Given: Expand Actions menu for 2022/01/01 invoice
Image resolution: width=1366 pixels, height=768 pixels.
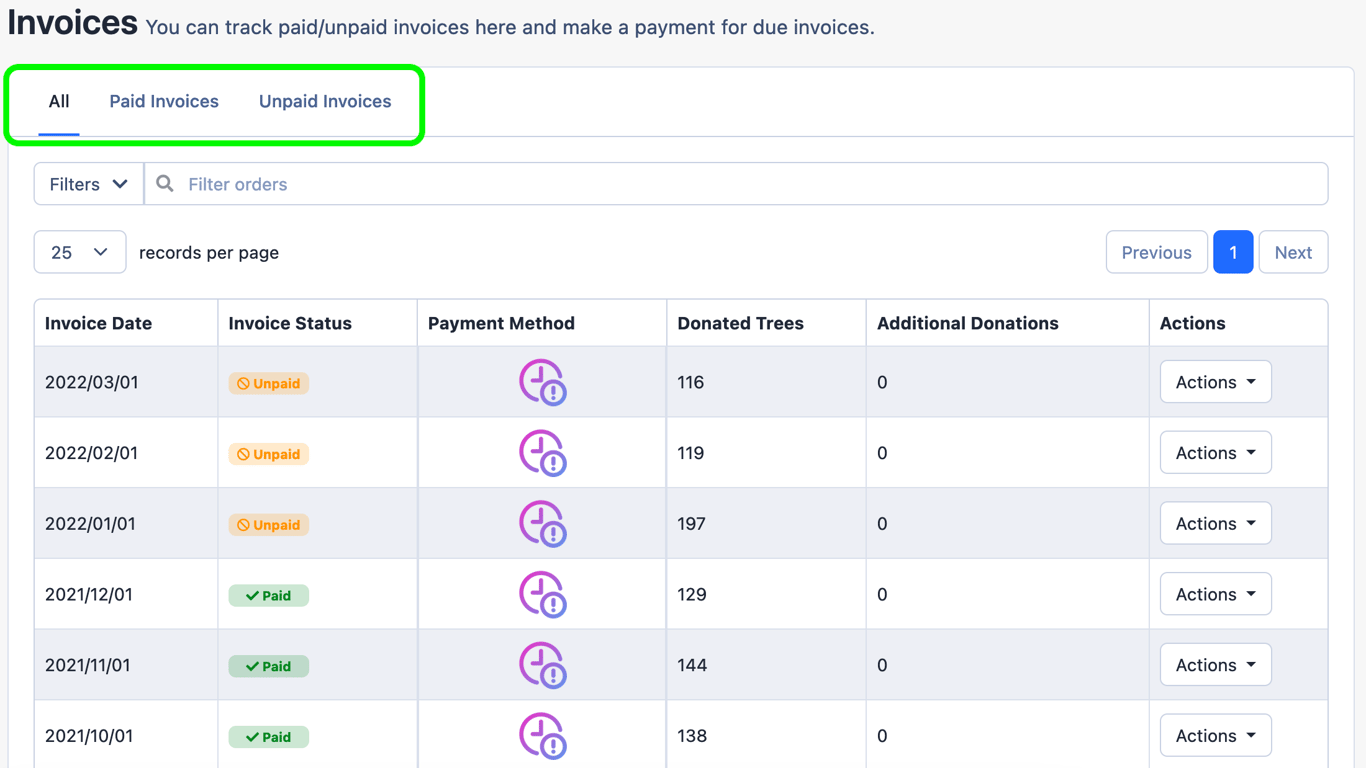Looking at the screenshot, I should [1216, 524].
